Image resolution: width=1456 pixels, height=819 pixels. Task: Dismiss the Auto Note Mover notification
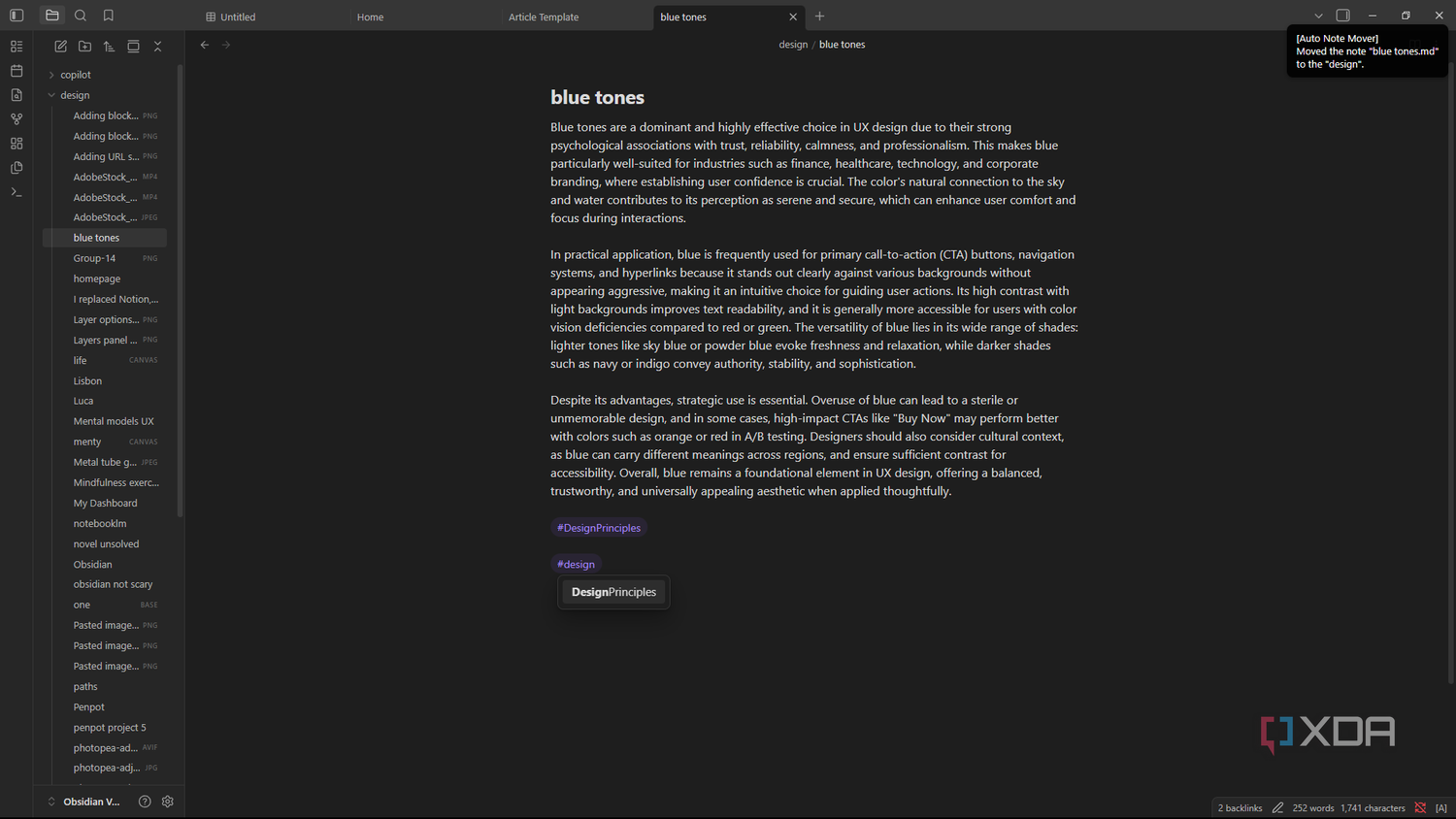(x=1367, y=51)
